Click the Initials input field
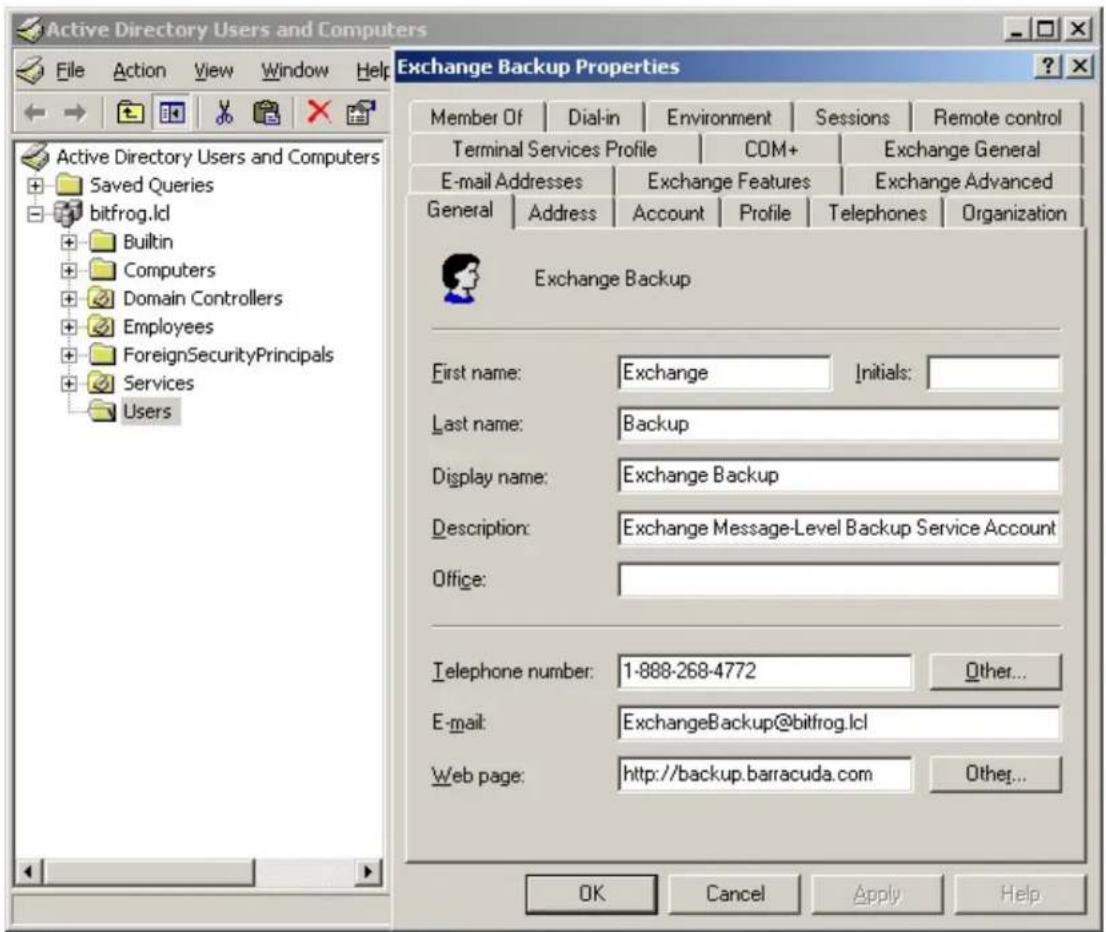Image resolution: width=1106 pixels, height=932 pixels. coord(993,373)
